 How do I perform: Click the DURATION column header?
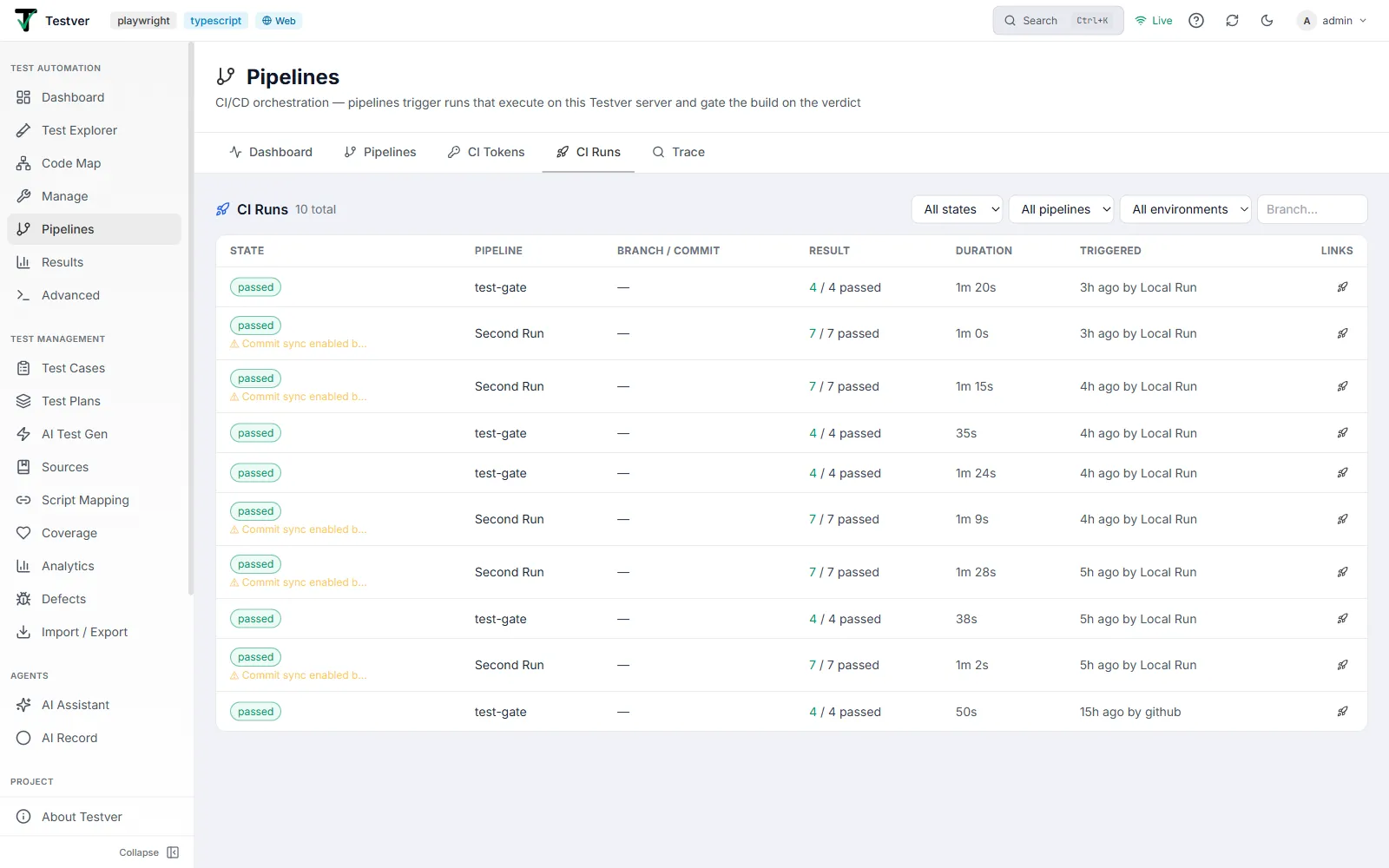coord(984,251)
